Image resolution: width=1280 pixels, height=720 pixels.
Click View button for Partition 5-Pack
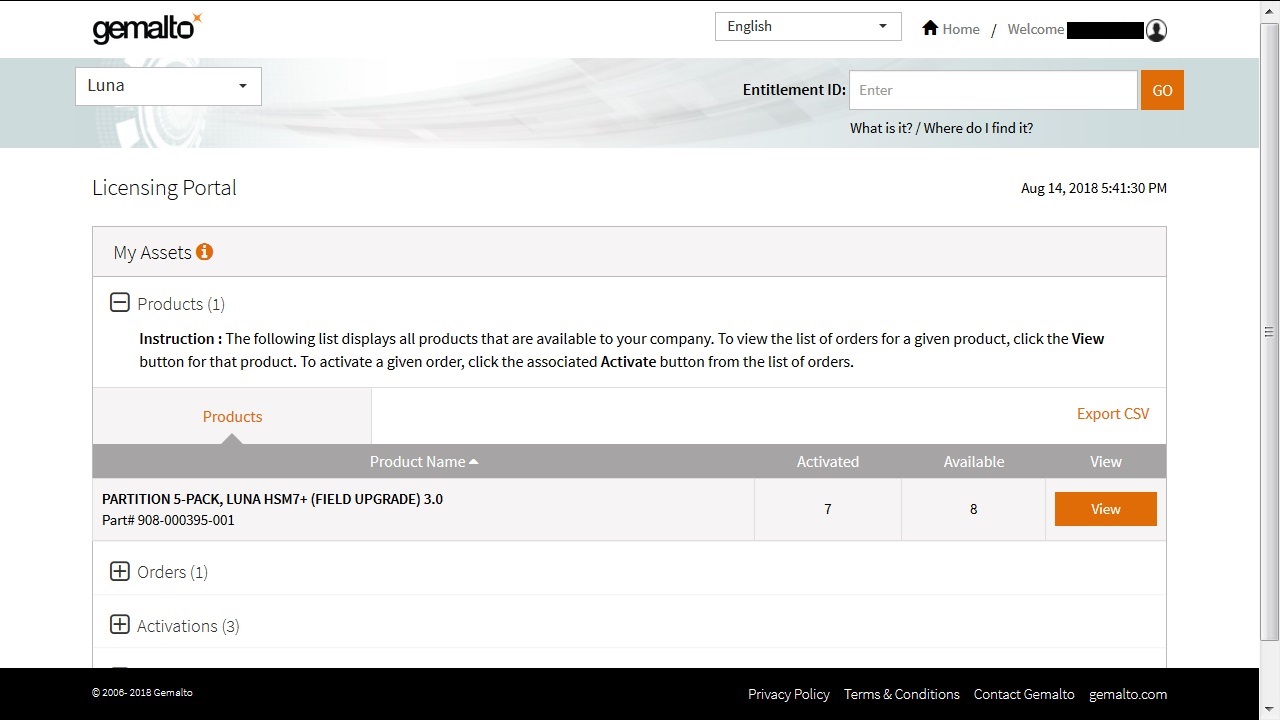click(x=1105, y=509)
